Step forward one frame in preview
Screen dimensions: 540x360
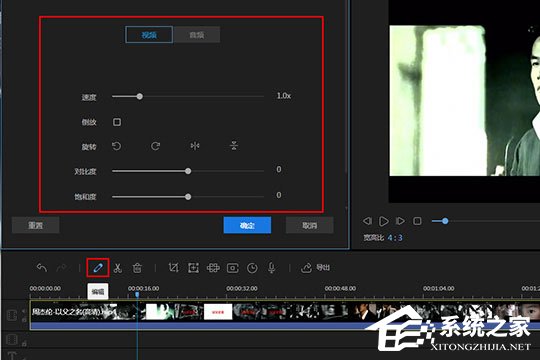(x=400, y=221)
